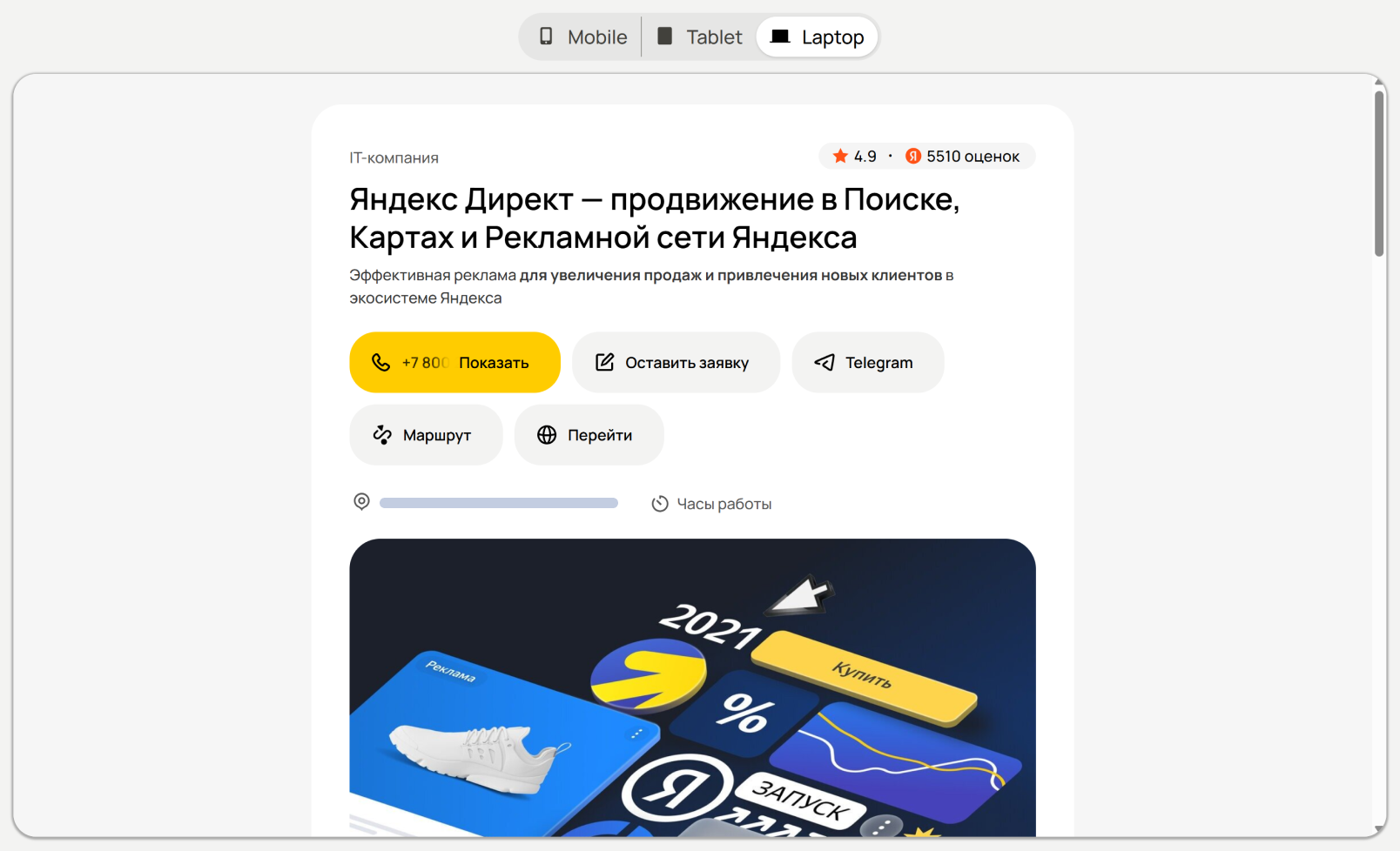Click the phone handset icon

(x=381, y=362)
